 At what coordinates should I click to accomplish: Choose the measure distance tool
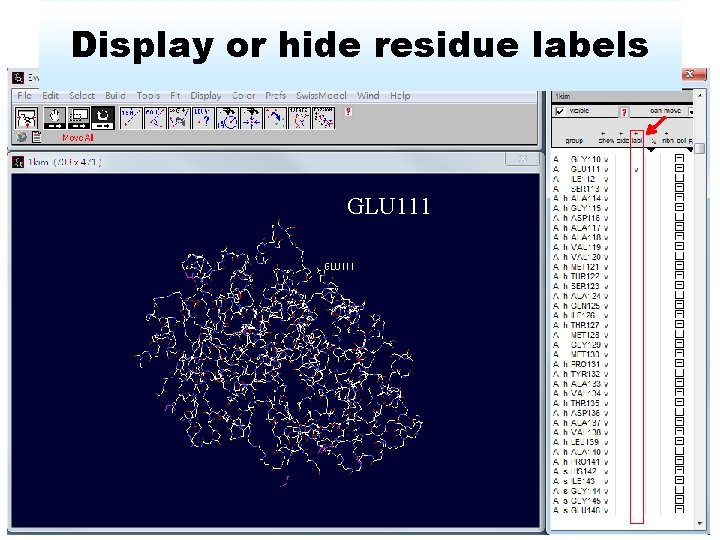[131, 118]
